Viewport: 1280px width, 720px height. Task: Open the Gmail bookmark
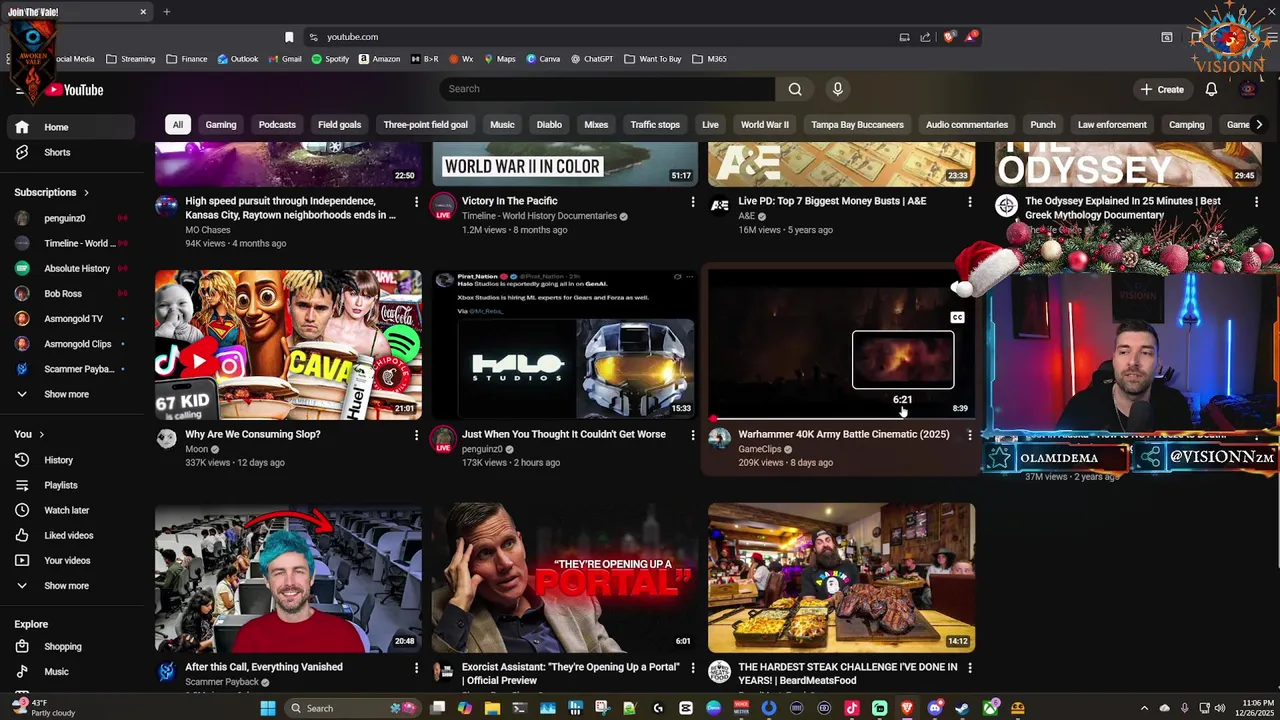[x=285, y=59]
